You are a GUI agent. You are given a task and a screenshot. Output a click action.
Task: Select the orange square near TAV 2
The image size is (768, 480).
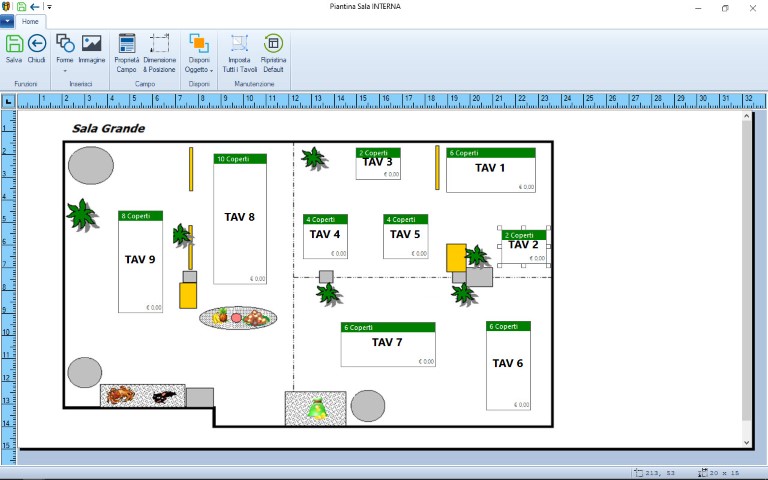[x=456, y=256]
